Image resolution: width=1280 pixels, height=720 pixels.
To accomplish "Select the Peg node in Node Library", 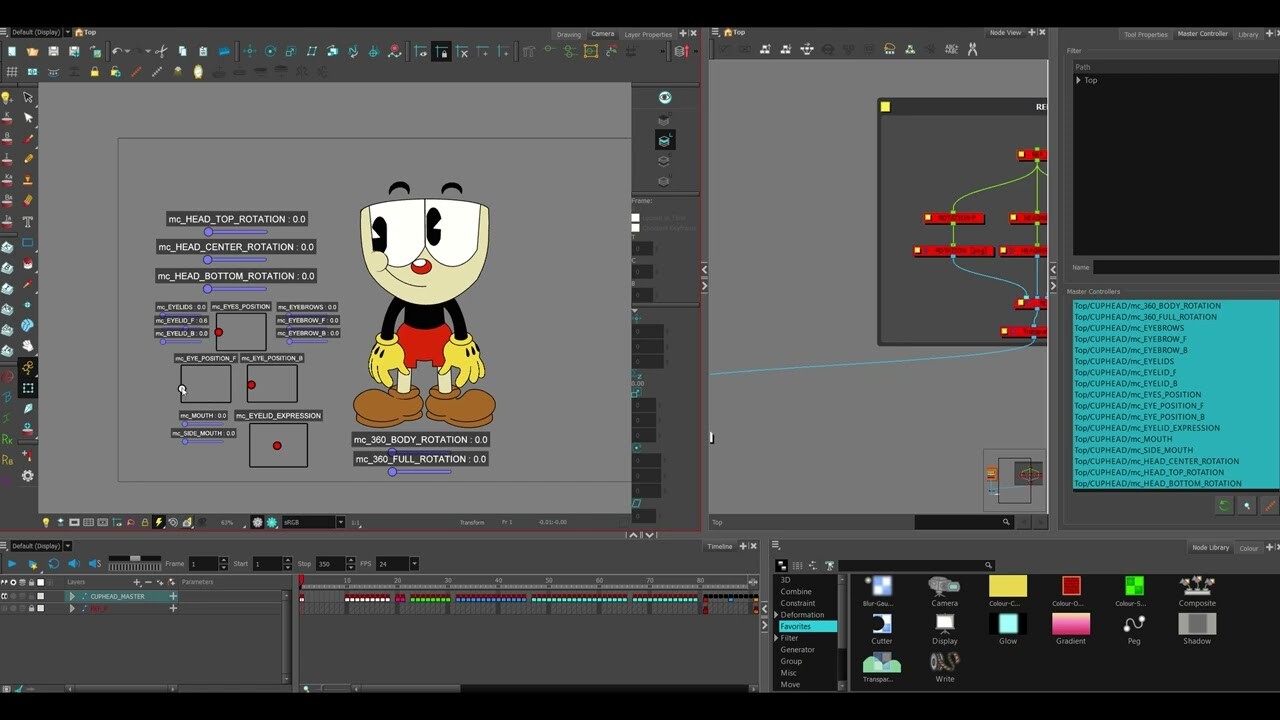I will 1134,622.
